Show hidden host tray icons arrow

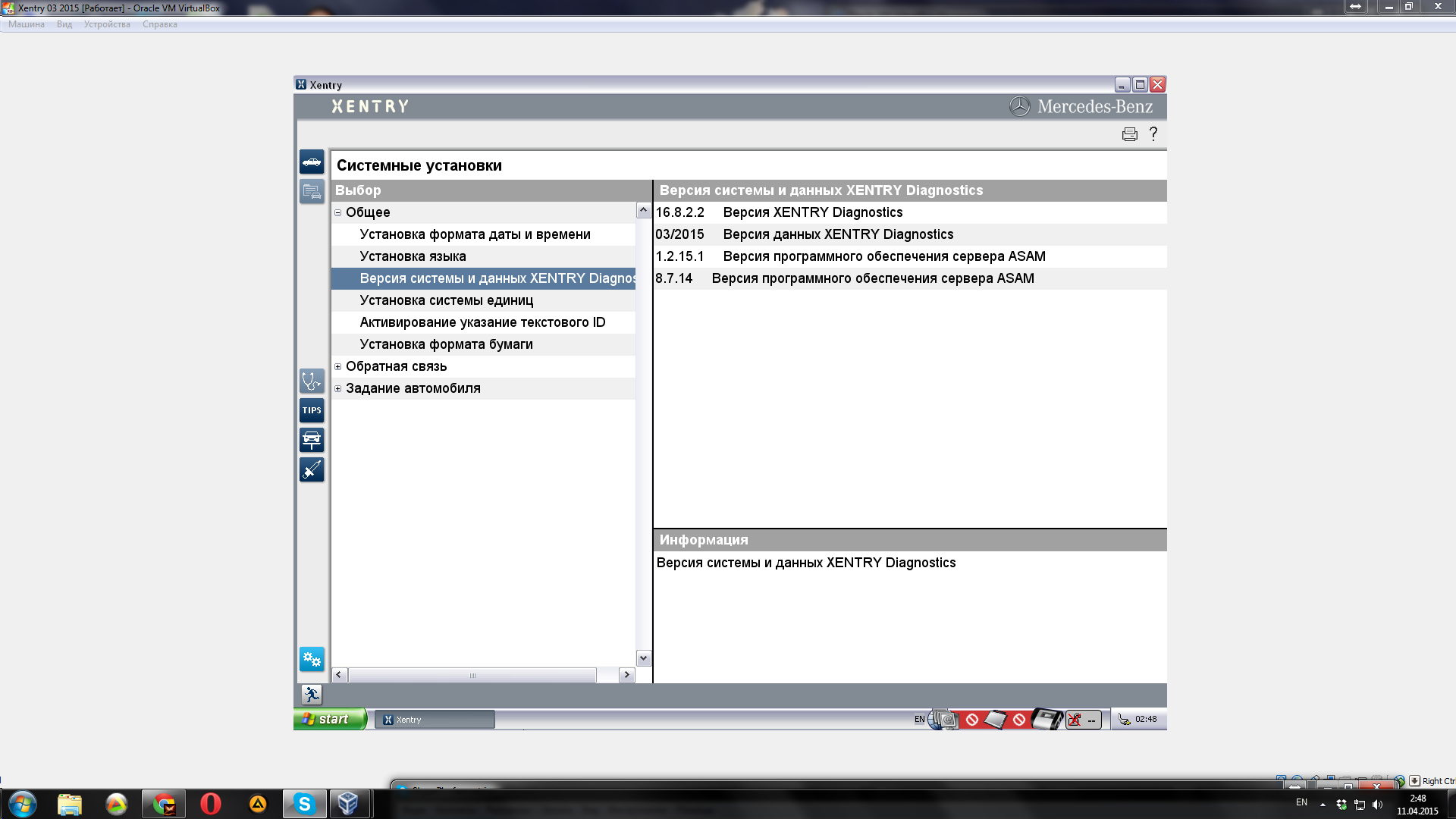(1323, 805)
